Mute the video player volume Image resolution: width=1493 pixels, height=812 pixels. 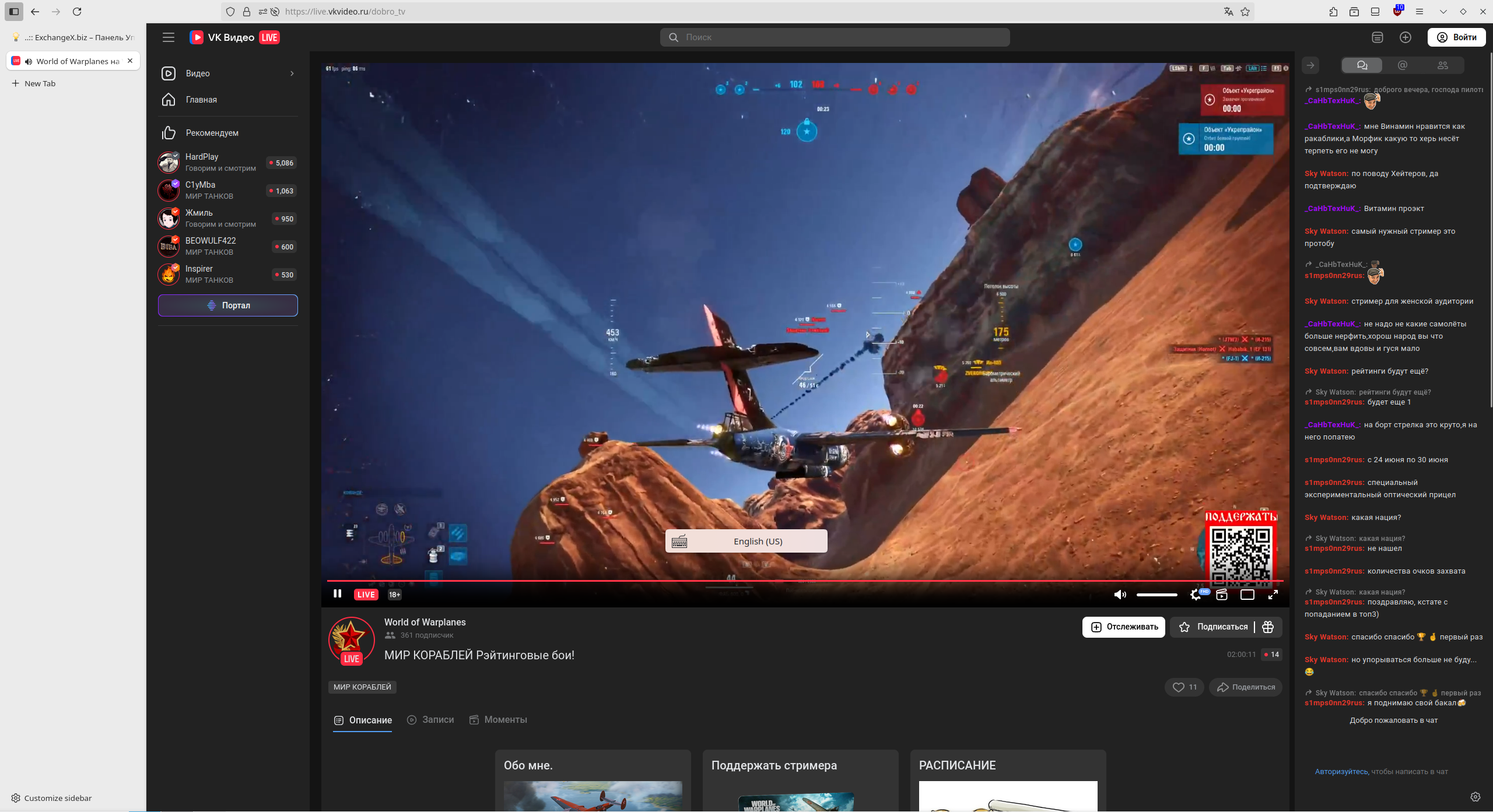point(1119,595)
